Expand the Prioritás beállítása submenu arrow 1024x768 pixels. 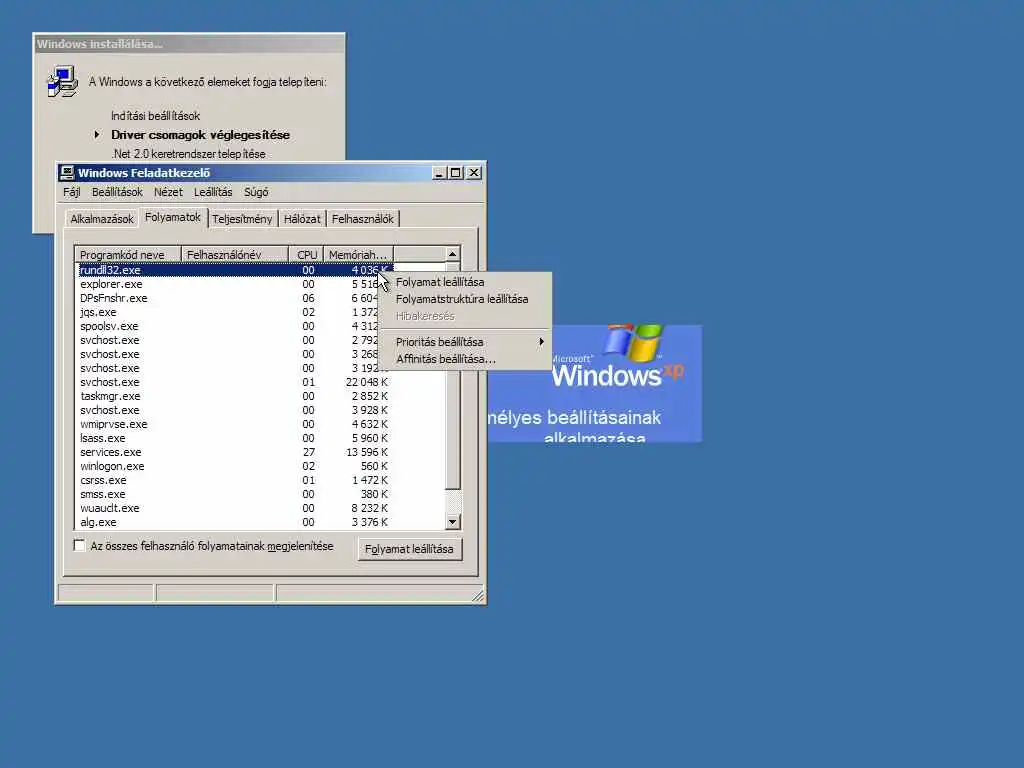[541, 342]
